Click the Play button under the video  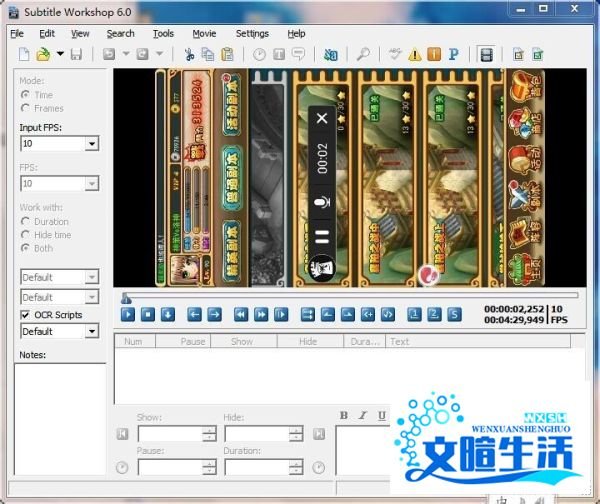point(128,315)
